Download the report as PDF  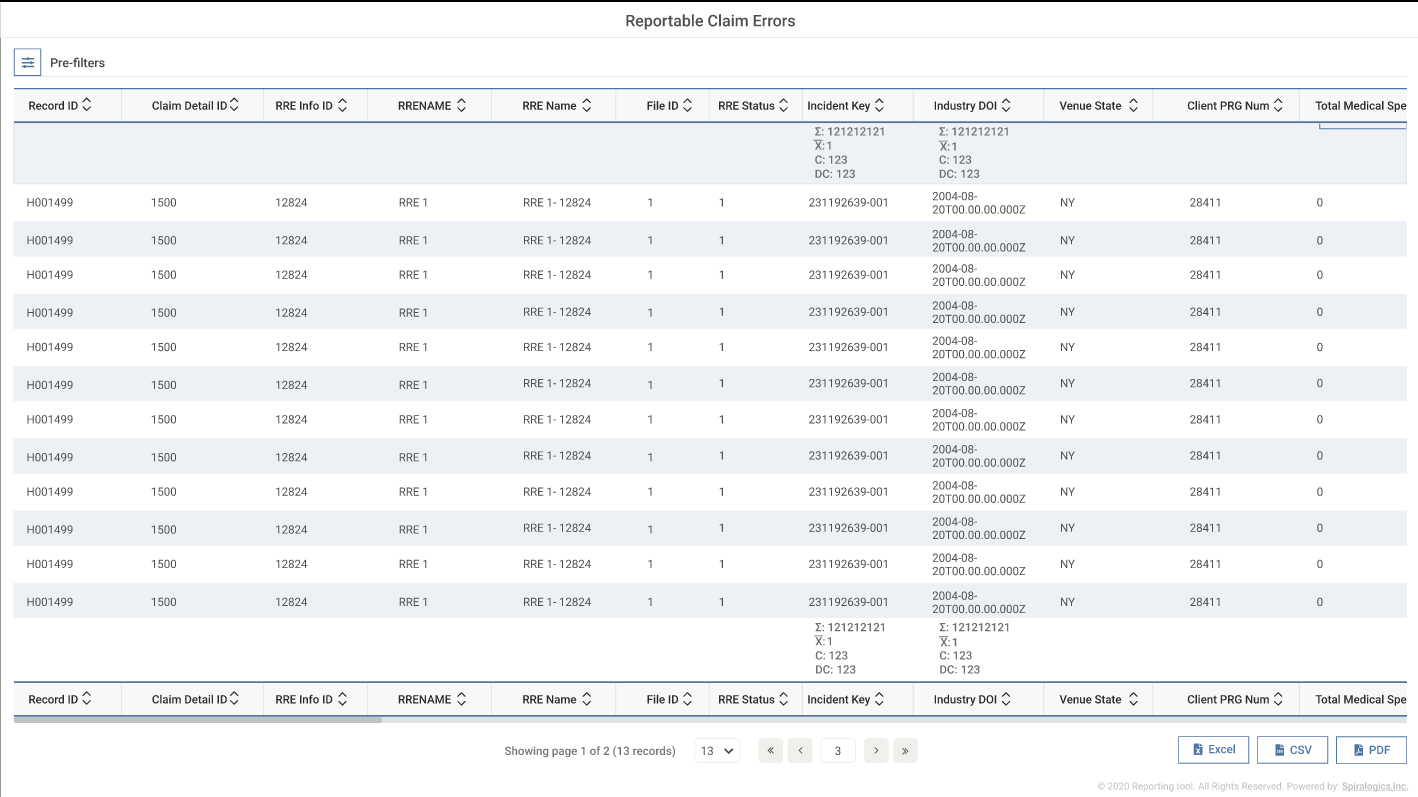pos(1371,750)
